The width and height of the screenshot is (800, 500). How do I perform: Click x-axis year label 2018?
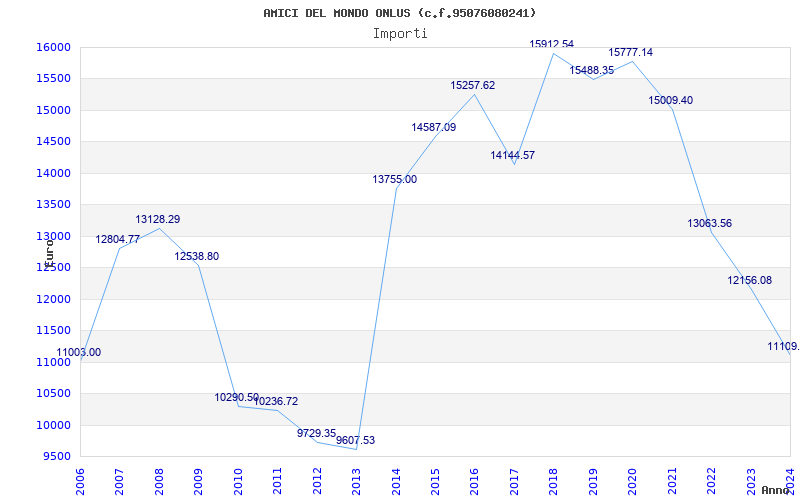coord(554,482)
